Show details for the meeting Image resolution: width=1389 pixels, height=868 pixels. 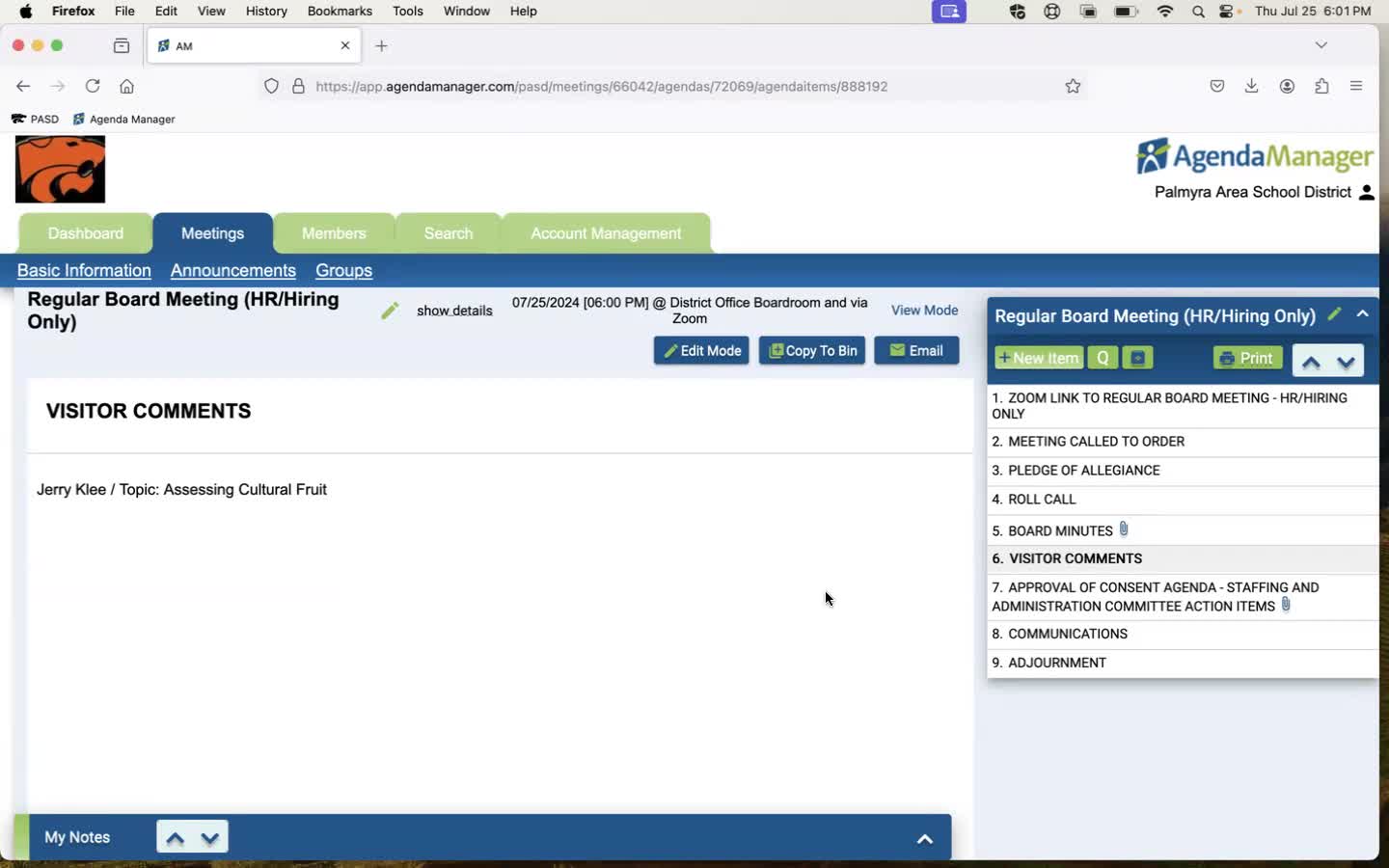click(x=454, y=311)
